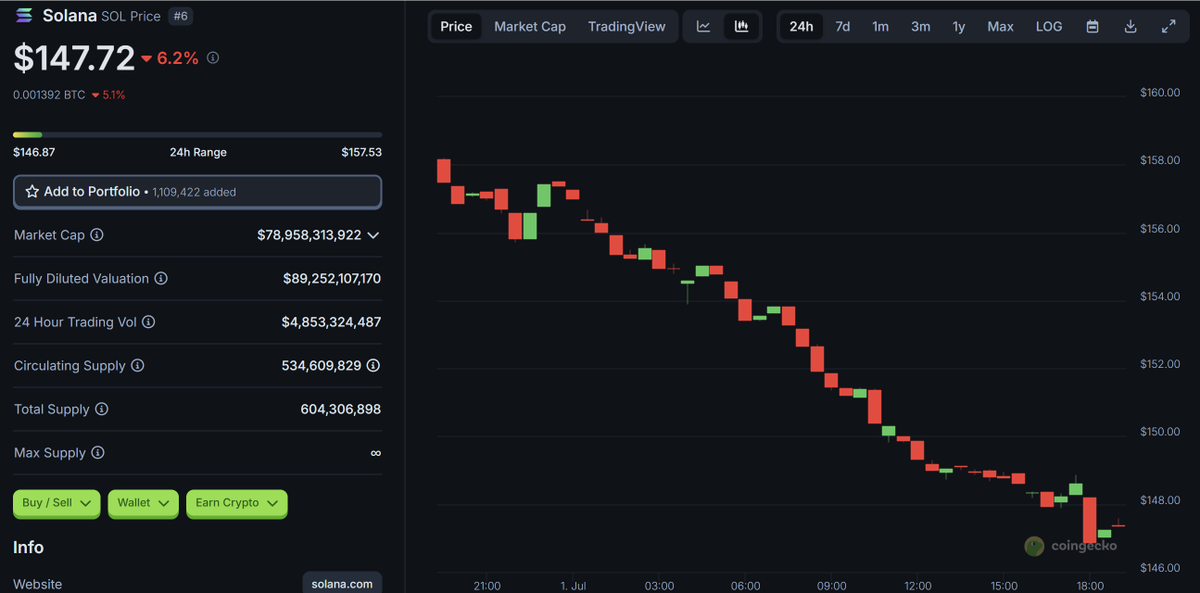Select 1y time range
This screenshot has width=1200, height=593.
[x=959, y=27]
